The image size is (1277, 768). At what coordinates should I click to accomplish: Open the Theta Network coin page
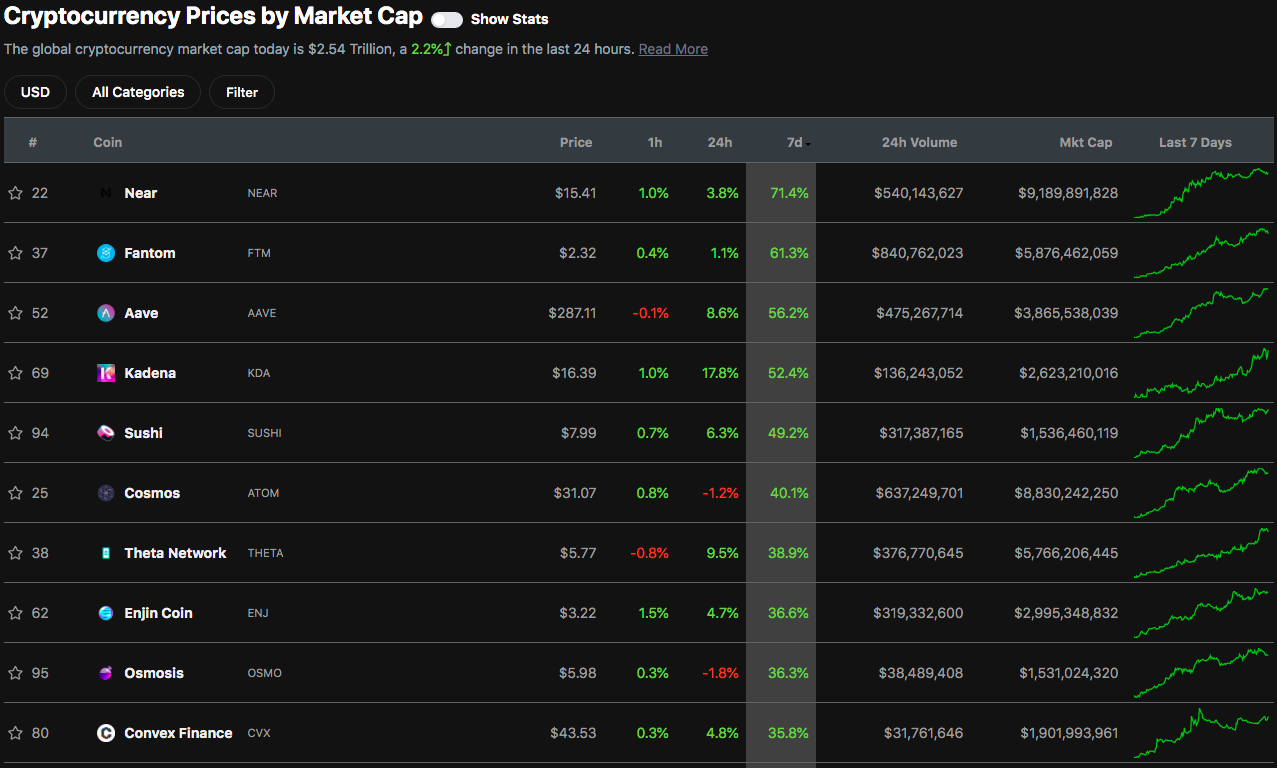(175, 553)
